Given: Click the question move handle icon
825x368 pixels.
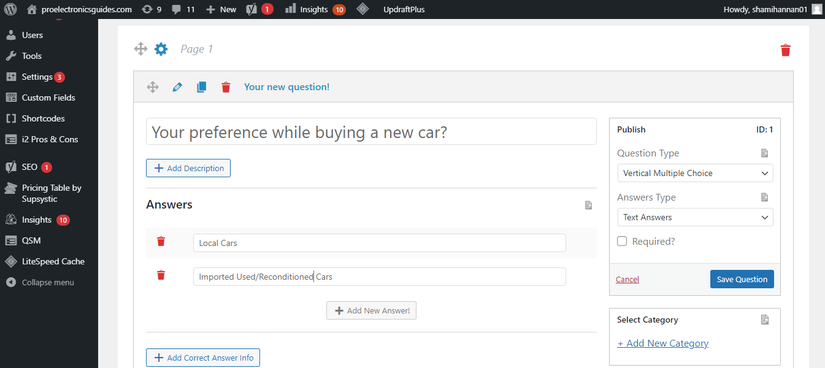Looking at the screenshot, I should point(153,87).
